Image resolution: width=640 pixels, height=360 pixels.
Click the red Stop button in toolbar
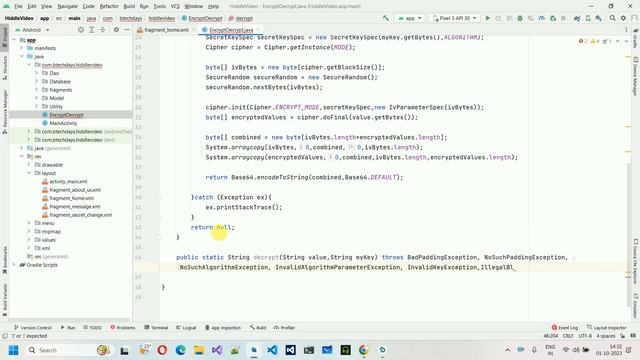563,18
